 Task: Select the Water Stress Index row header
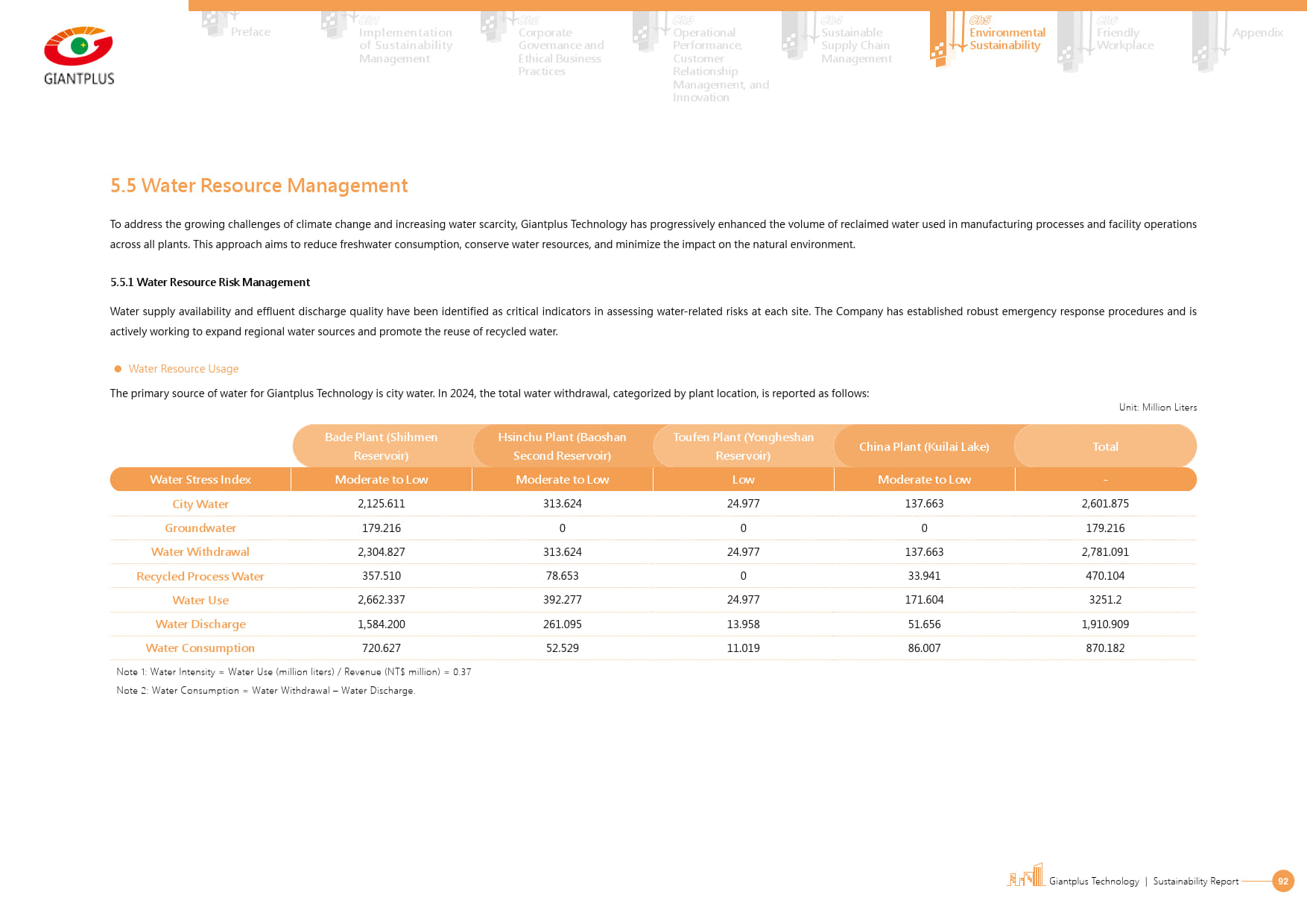point(200,480)
